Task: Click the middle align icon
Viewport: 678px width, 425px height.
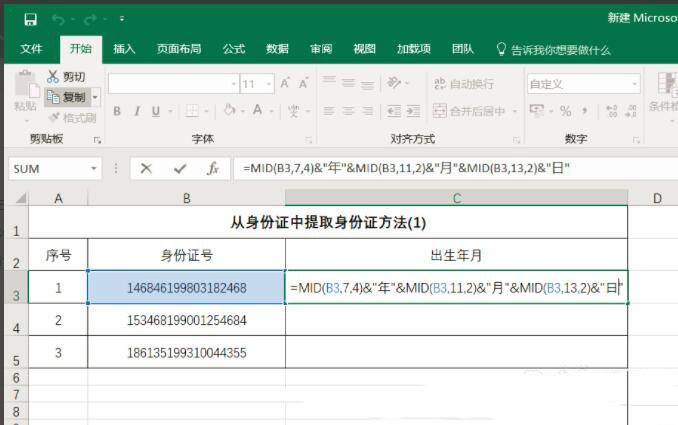Action: 348,82
